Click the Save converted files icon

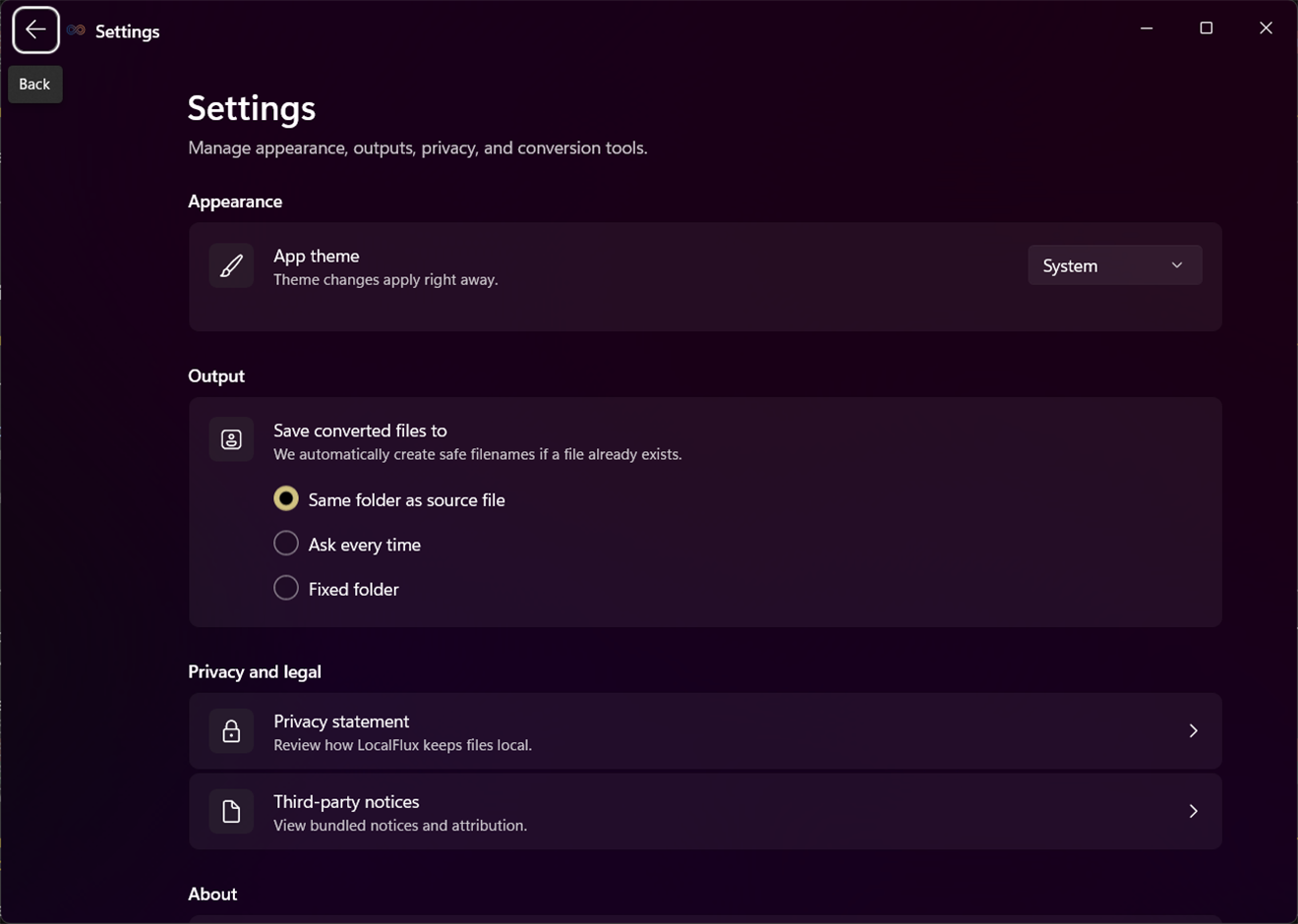[231, 439]
